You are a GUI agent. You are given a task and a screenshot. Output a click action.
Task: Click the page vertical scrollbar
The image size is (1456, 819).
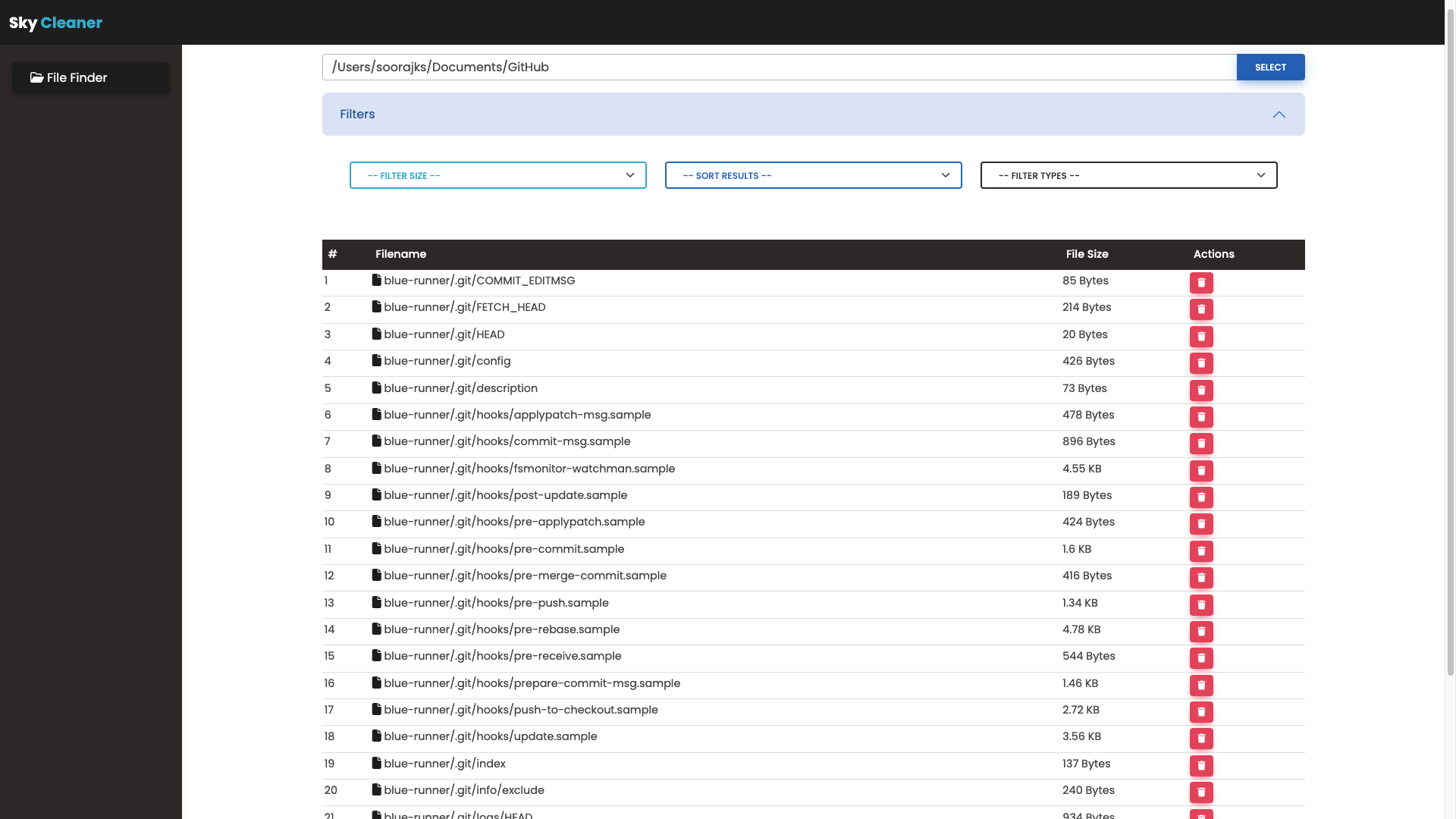(x=1450, y=341)
